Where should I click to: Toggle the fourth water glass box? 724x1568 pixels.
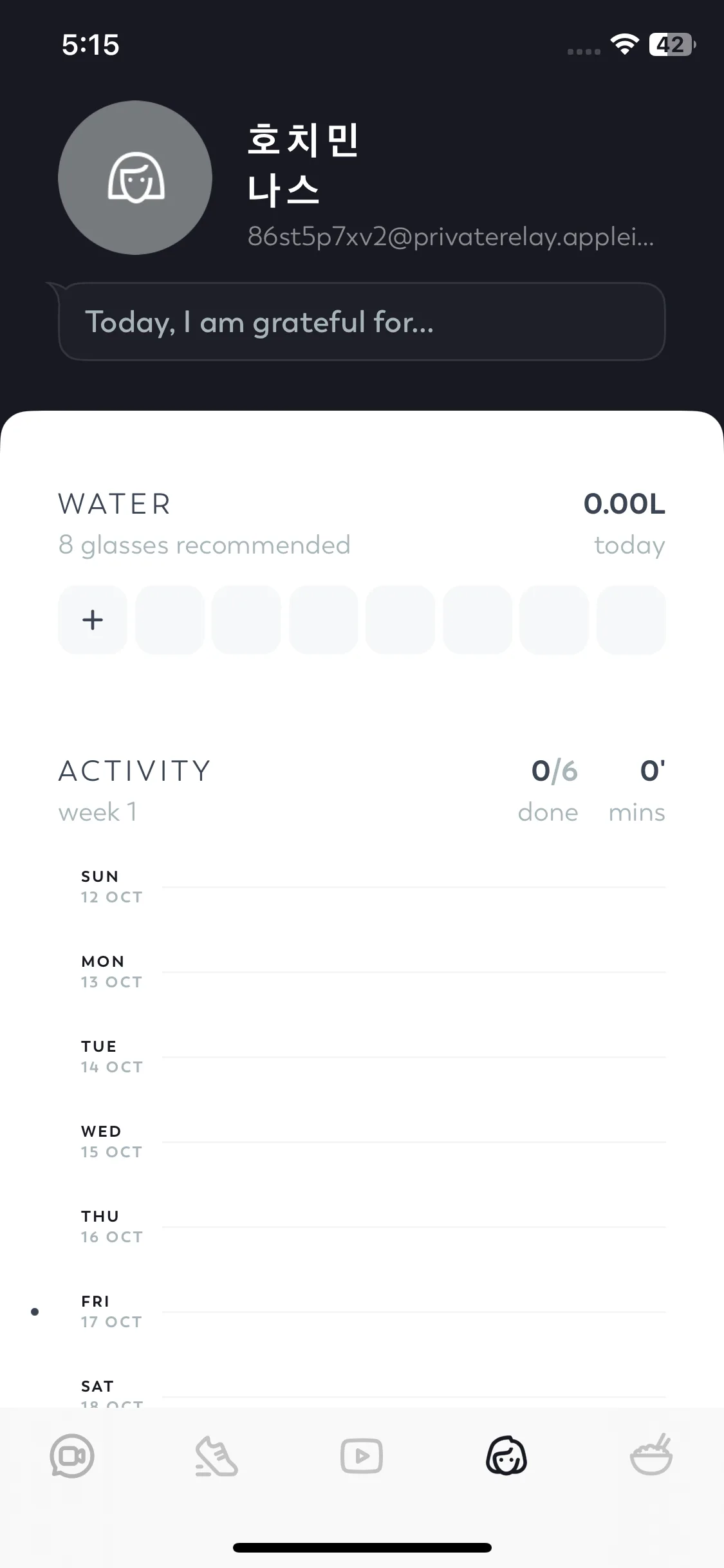(324, 620)
